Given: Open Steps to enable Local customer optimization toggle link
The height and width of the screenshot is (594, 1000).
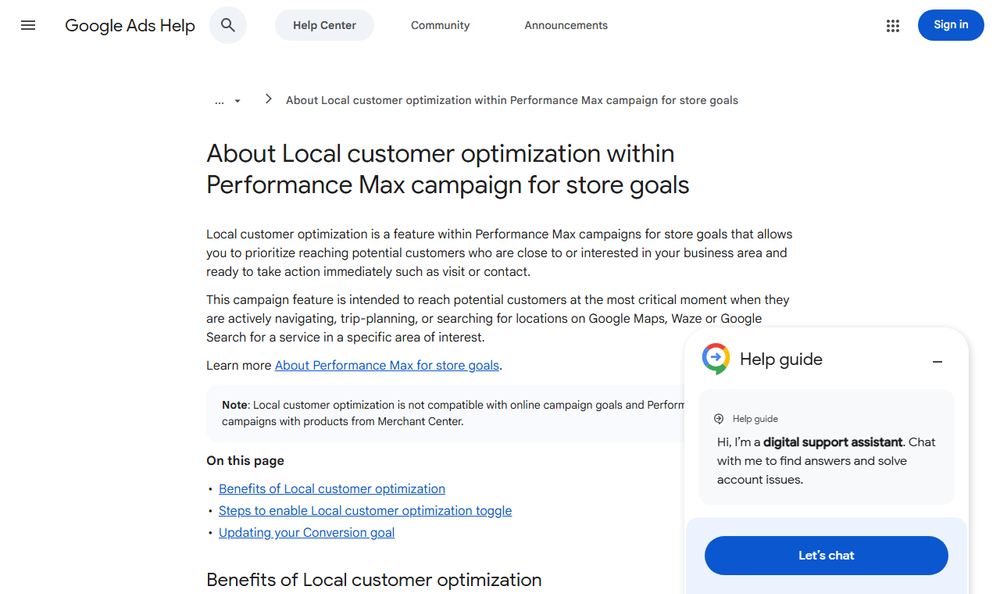Looking at the screenshot, I should [365, 510].
